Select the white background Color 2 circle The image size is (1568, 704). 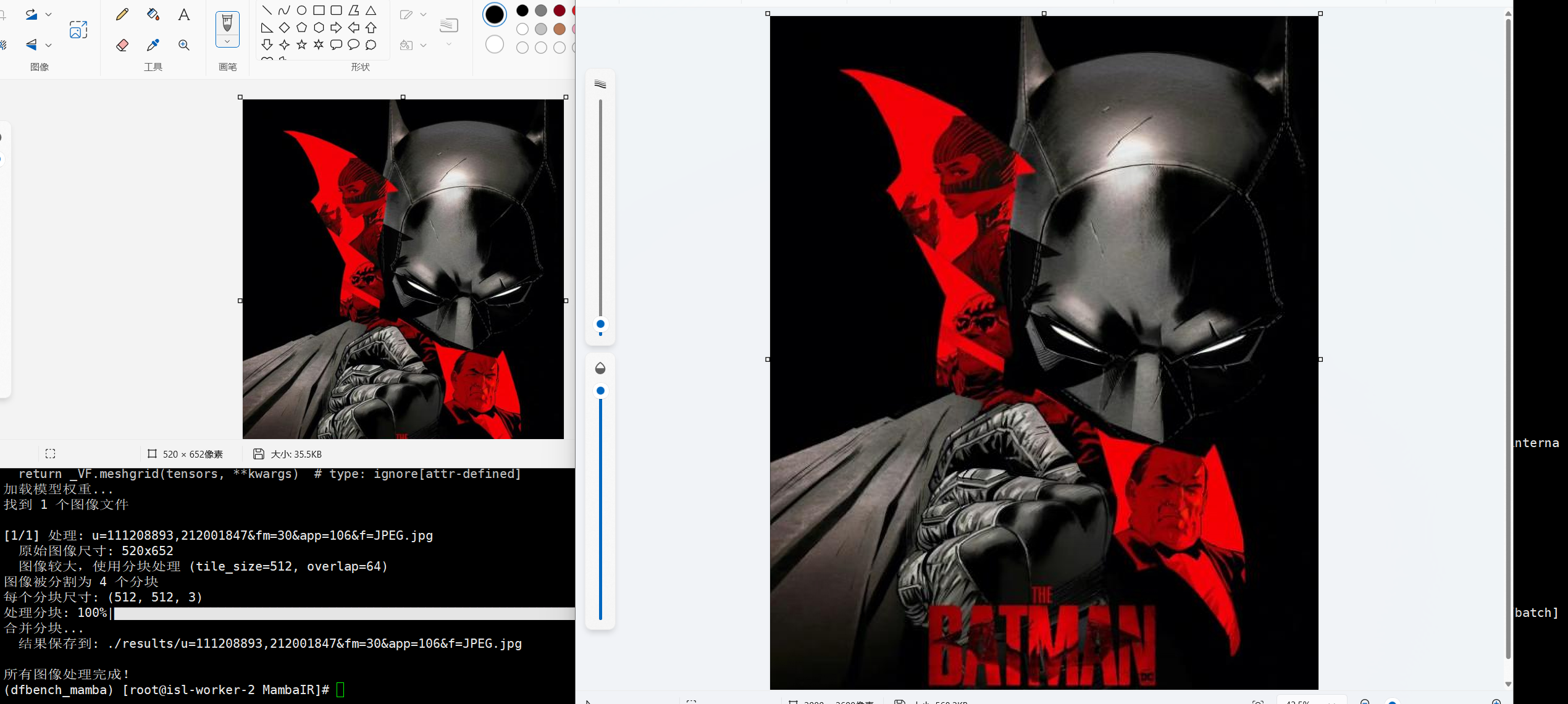[495, 44]
